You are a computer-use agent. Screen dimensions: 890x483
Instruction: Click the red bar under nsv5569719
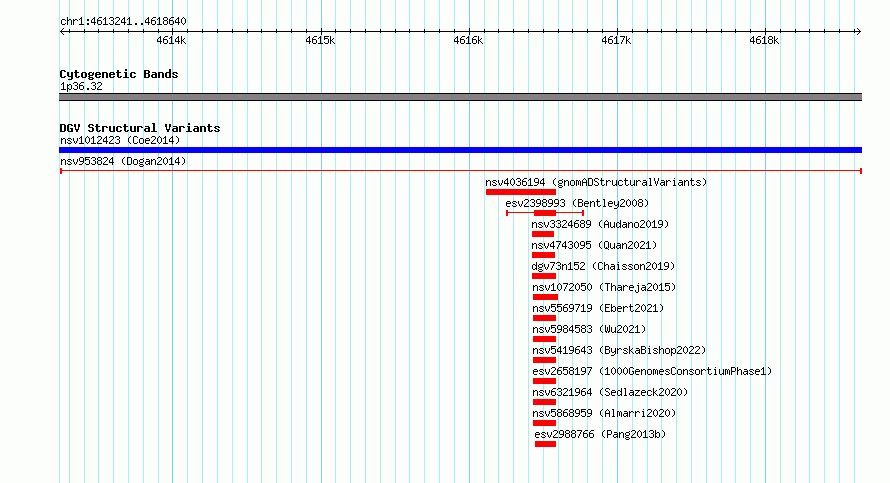pyautogui.click(x=544, y=318)
